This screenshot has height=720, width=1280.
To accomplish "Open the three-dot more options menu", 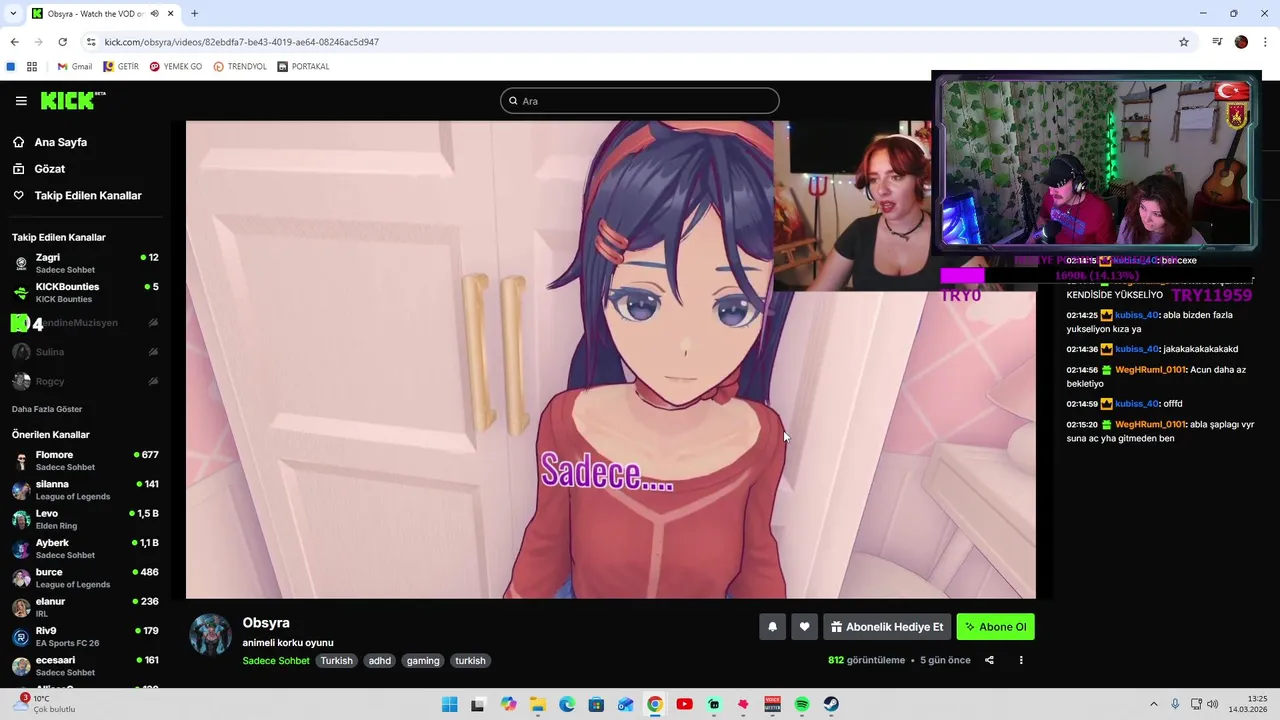I will point(1021,660).
